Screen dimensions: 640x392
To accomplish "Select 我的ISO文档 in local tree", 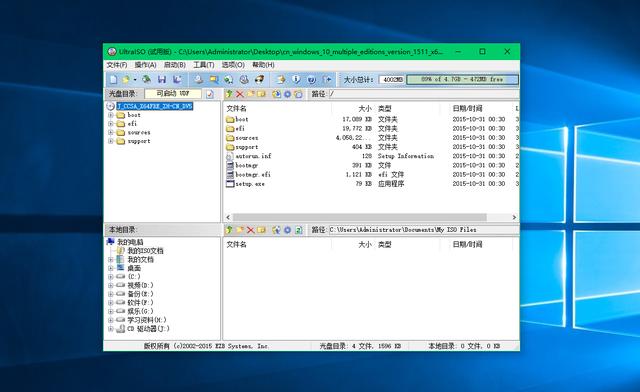I will click(145, 251).
